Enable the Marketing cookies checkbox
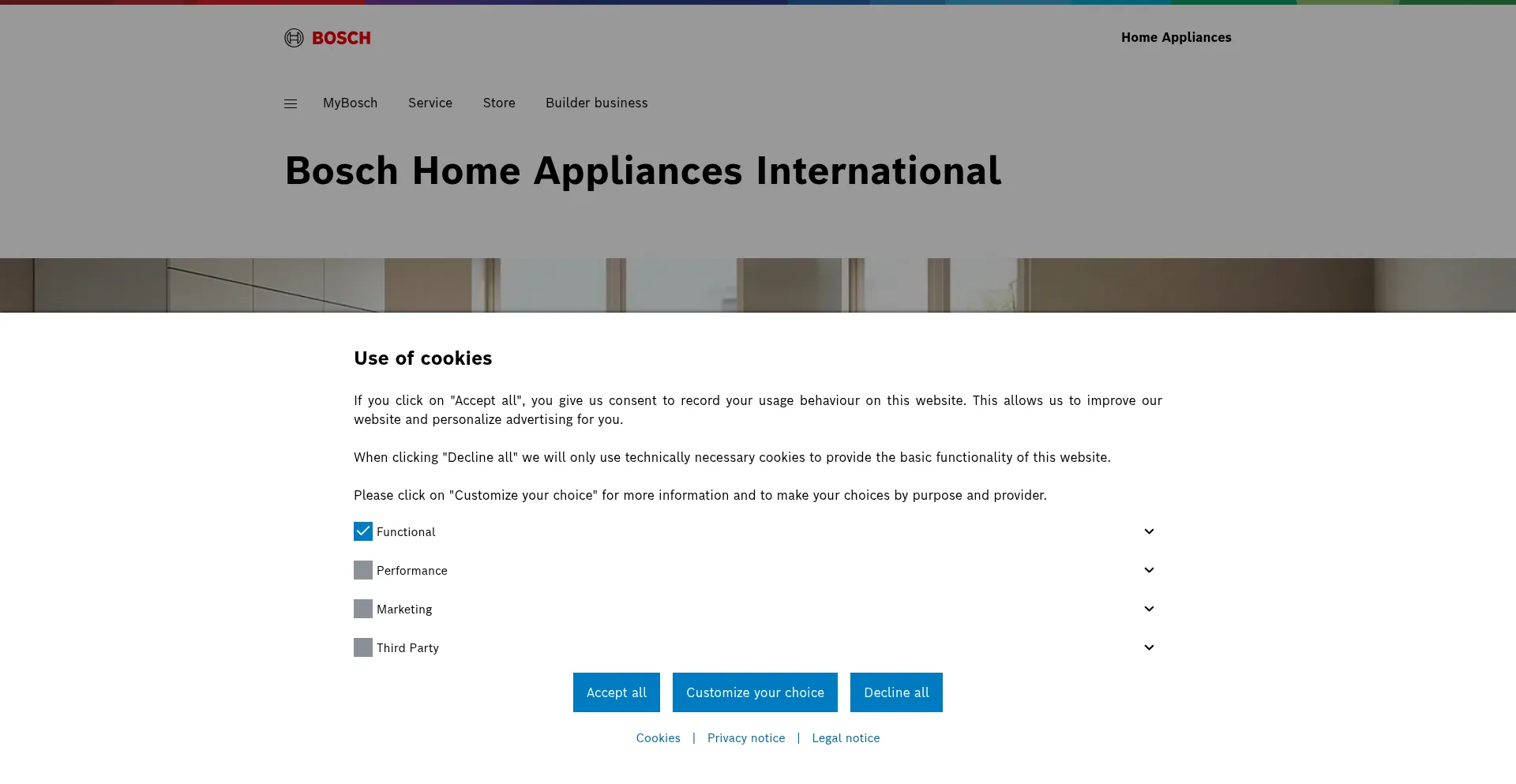Viewport: 1516px width, 784px height. point(362,609)
